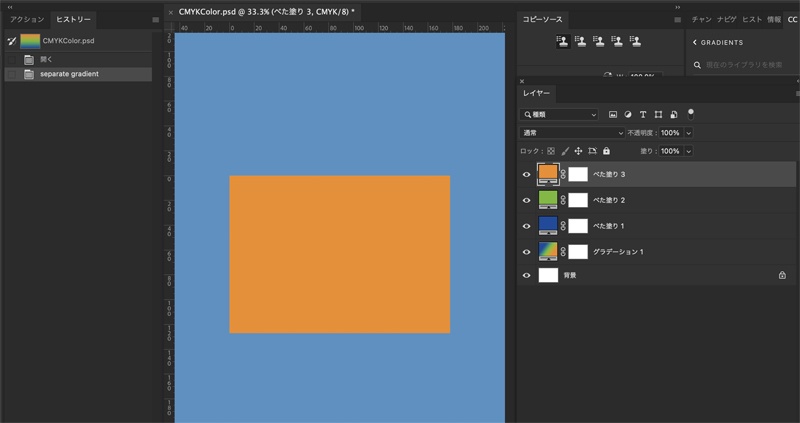Hide the べた塗り 3 layer
Viewport: 800px width, 423px height.
pos(527,175)
